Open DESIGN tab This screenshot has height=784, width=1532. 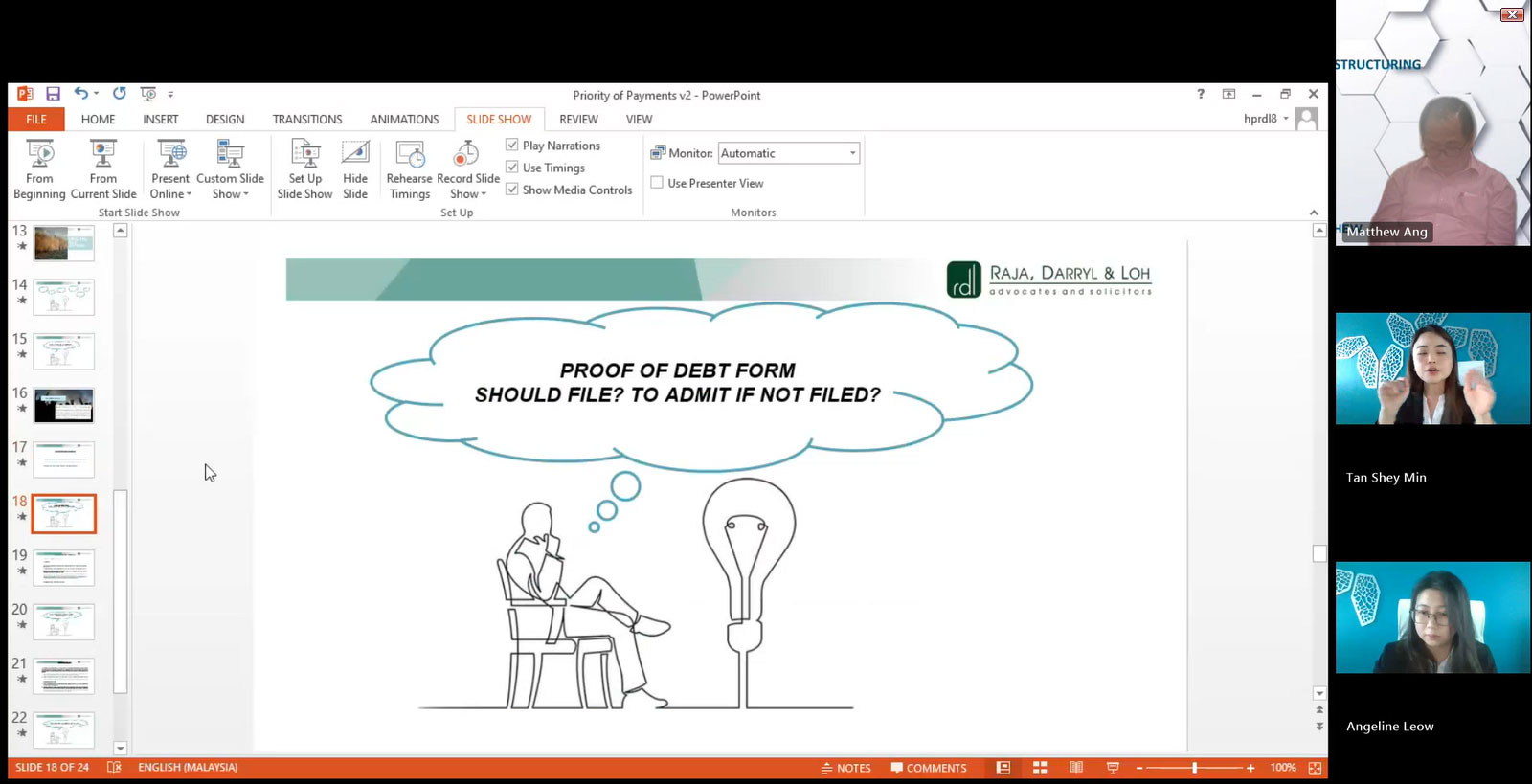click(225, 119)
